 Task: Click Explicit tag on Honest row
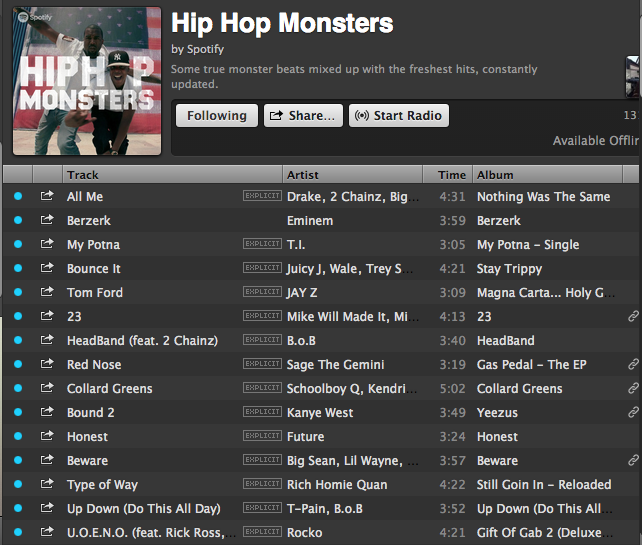click(x=262, y=435)
